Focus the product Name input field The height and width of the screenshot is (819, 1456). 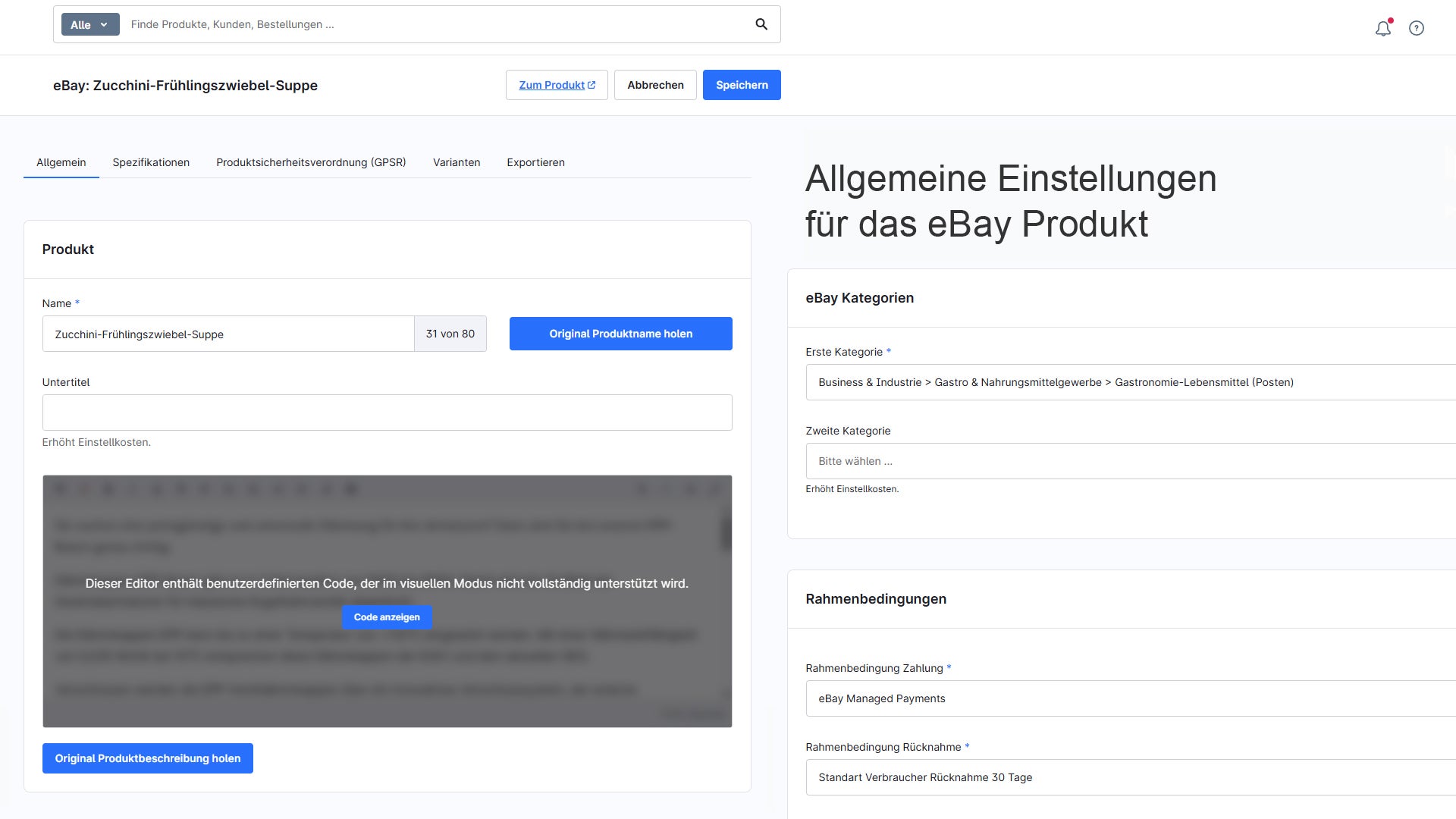tap(228, 334)
